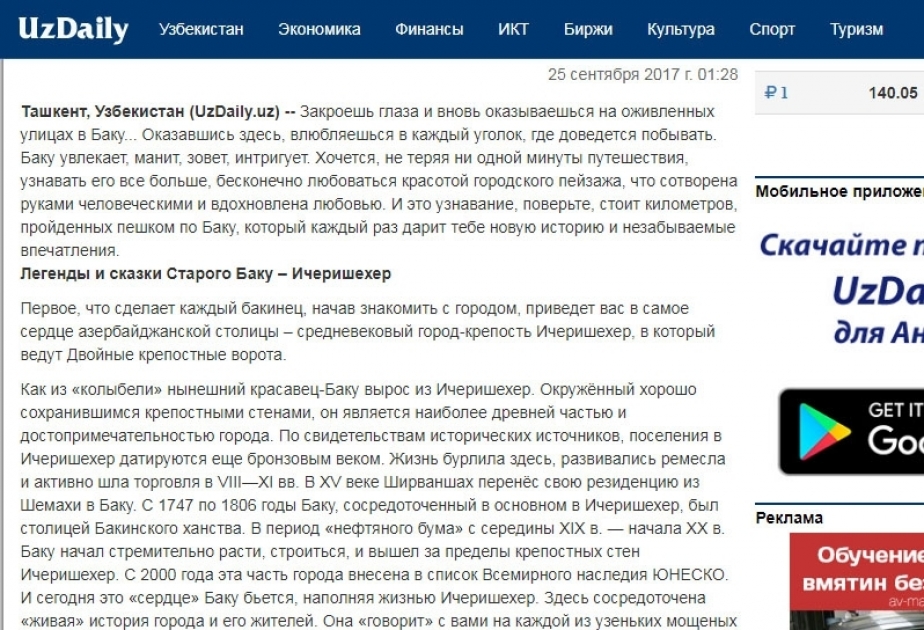
Task: Click the Реклама sidebar heading
Action: (789, 518)
